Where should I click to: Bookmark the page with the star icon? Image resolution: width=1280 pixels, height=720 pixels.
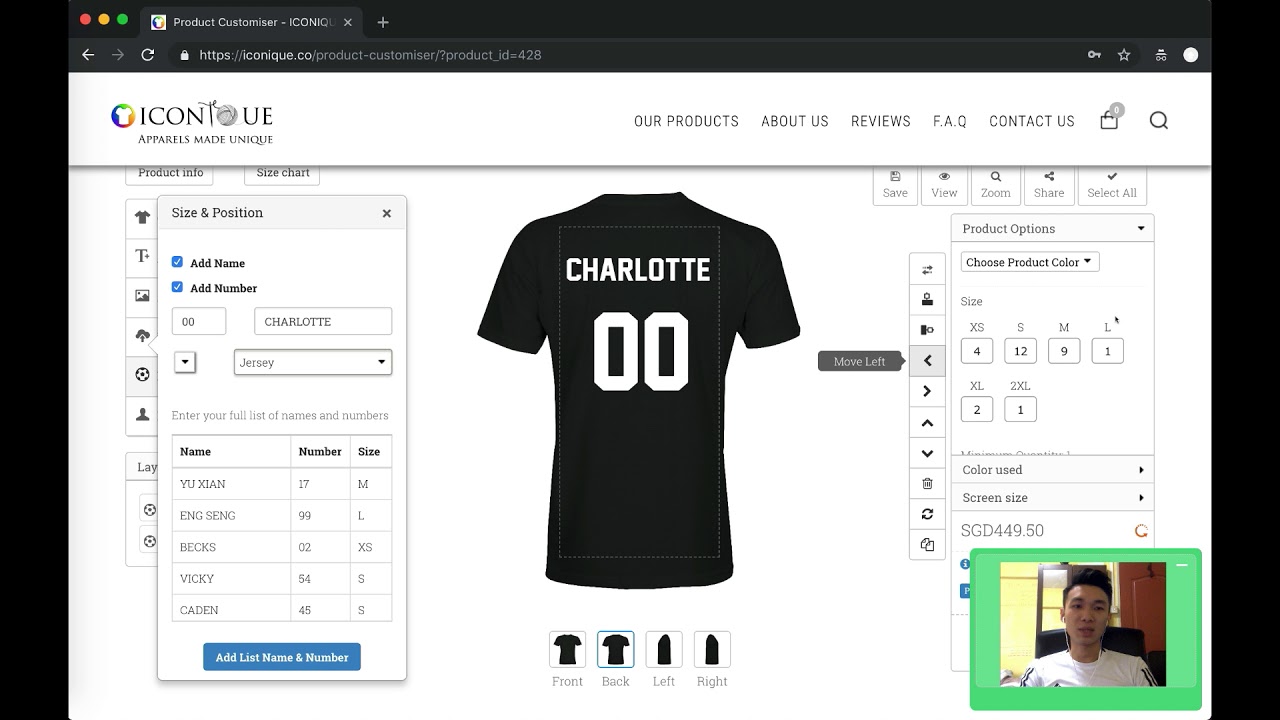1124,55
